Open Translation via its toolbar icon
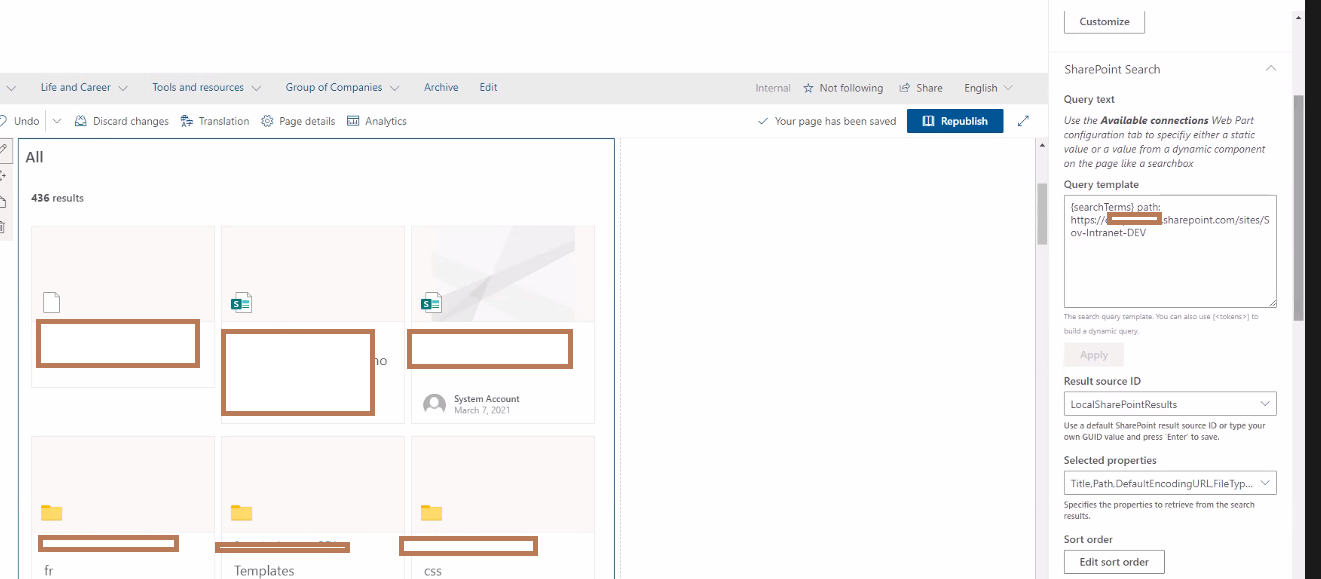This screenshot has height=579, width=1321. tap(187, 121)
